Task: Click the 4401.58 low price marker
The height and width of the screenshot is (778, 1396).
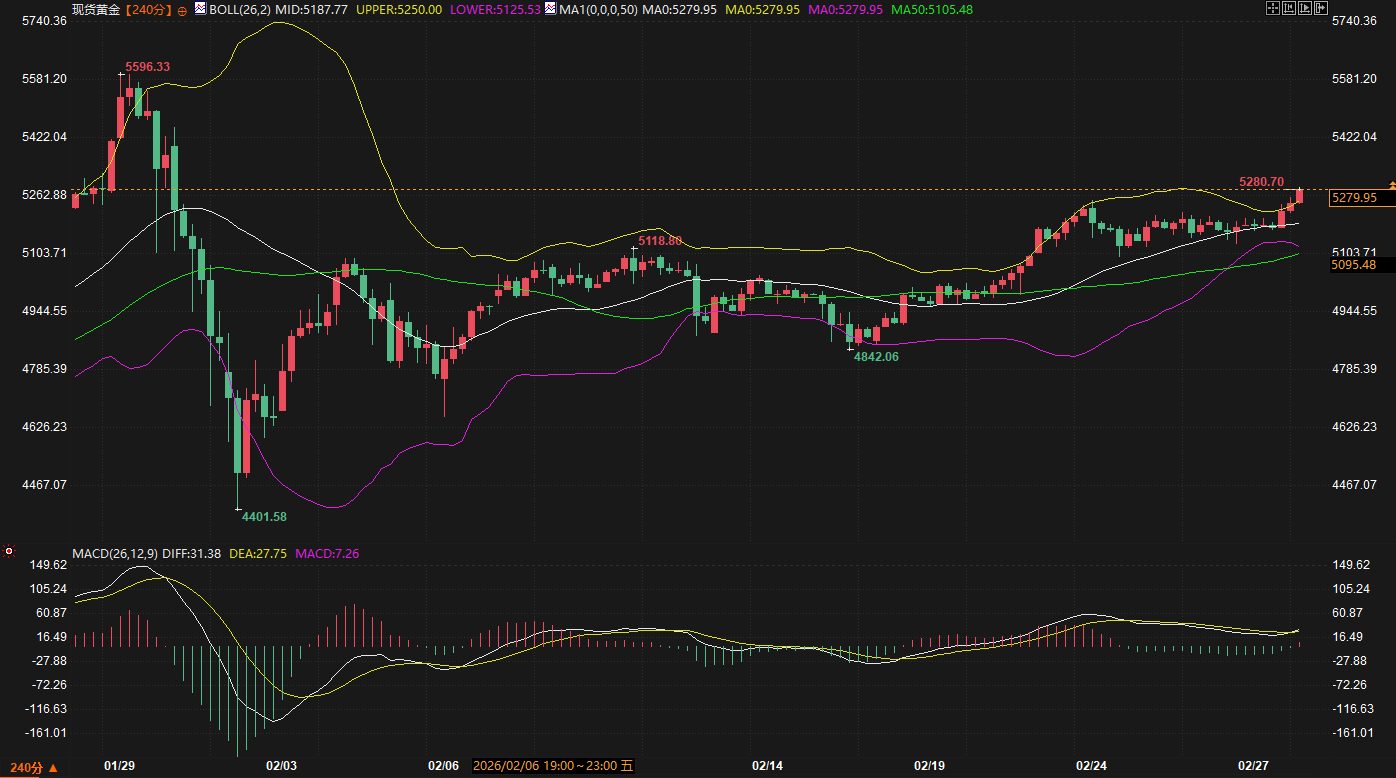Action: (264, 516)
